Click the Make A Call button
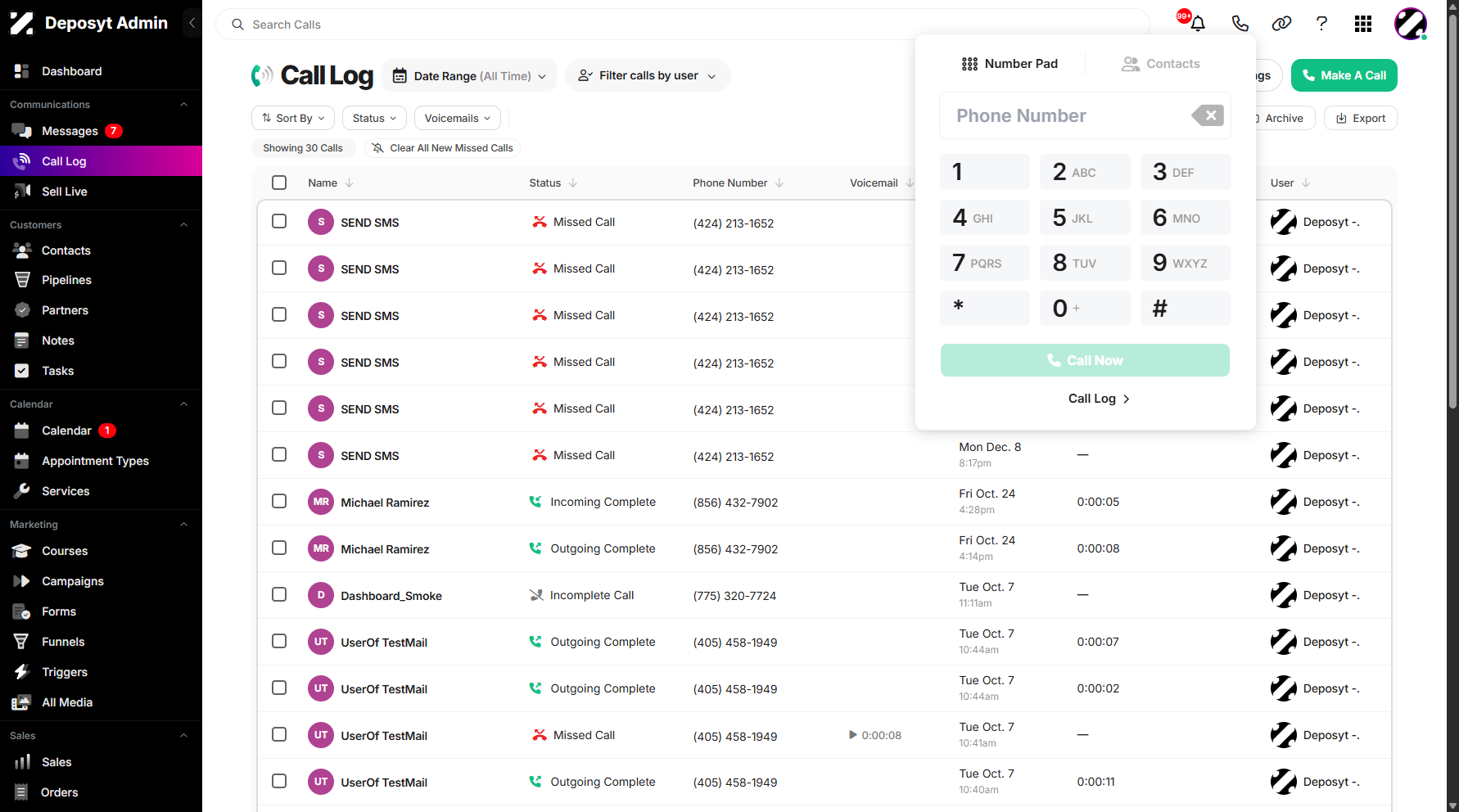Image resolution: width=1459 pixels, height=812 pixels. pos(1344,75)
